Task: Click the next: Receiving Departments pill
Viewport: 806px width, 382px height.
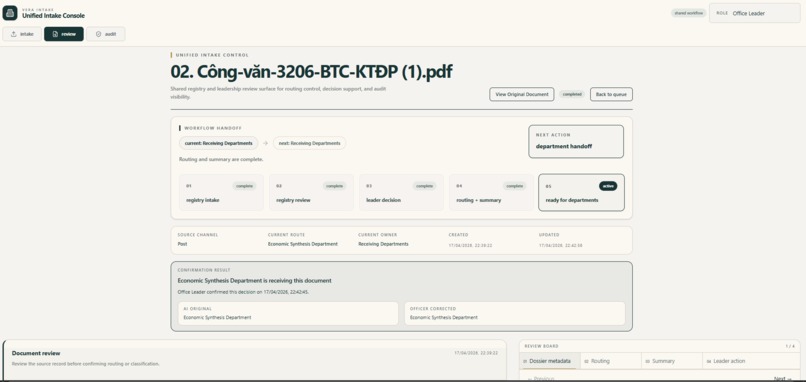Action: click(309, 143)
